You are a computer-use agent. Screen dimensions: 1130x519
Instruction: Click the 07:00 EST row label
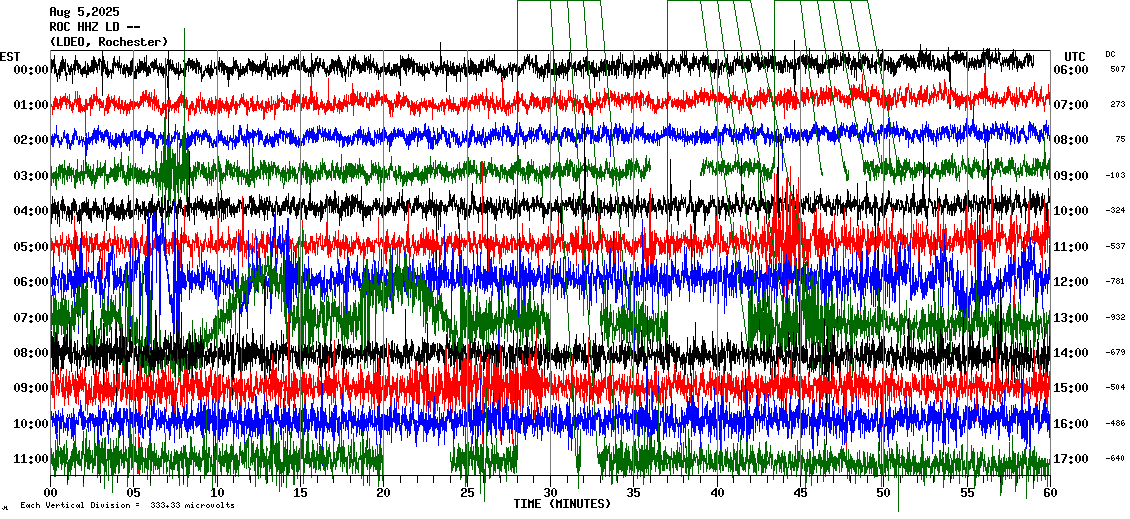click(32, 318)
